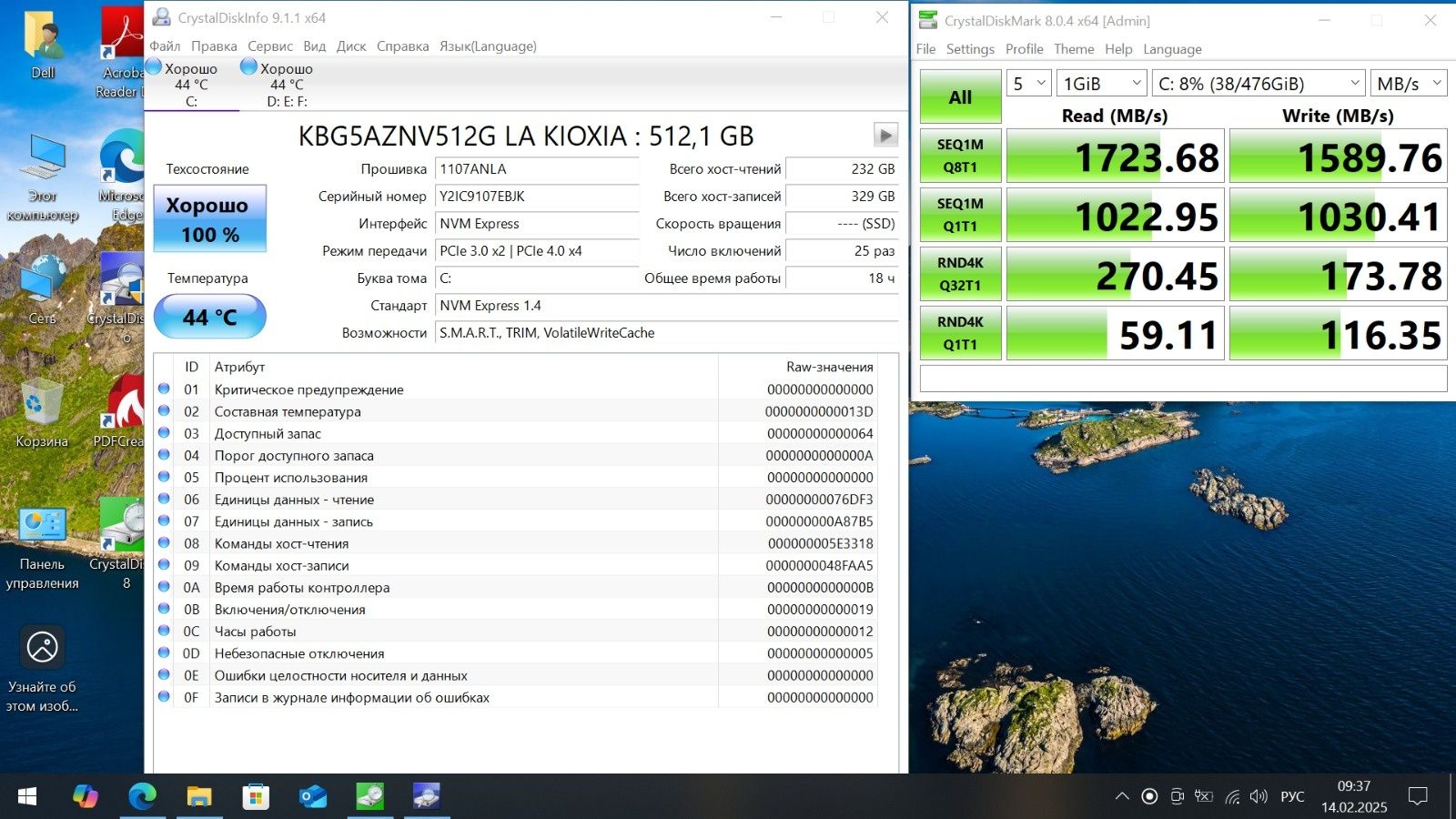Open the Windows Start menu
1456x819 pixels.
(27, 796)
